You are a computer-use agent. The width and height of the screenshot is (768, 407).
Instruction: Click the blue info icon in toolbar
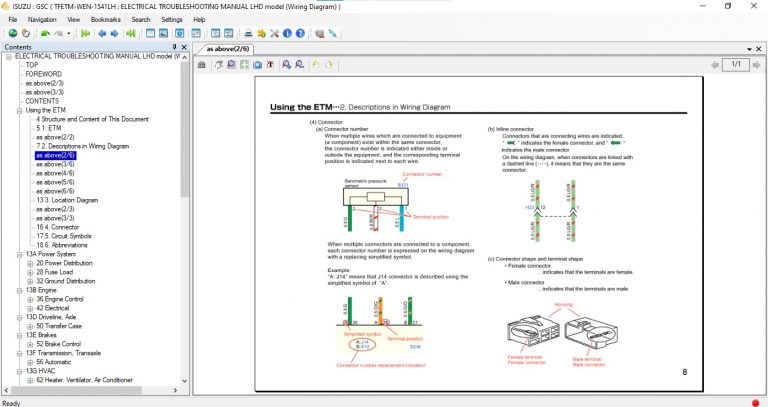coord(286,33)
